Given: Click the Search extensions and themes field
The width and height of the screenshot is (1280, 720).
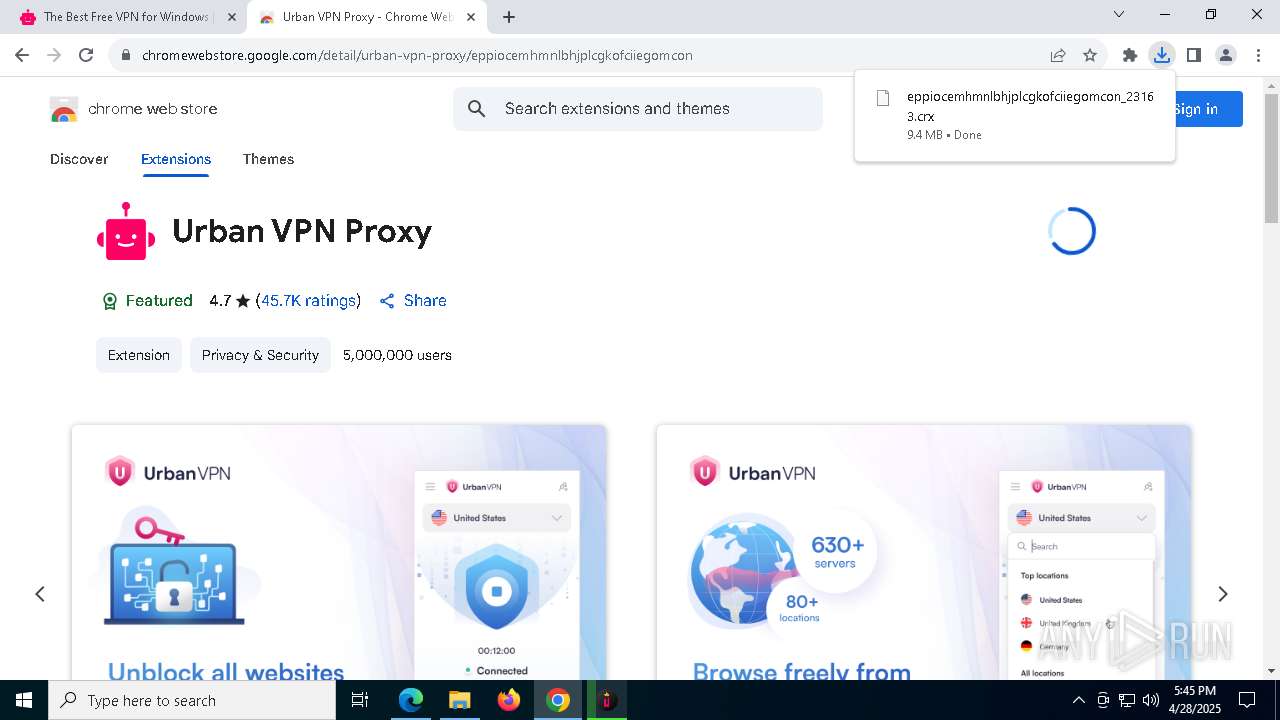Looking at the screenshot, I should [x=638, y=109].
